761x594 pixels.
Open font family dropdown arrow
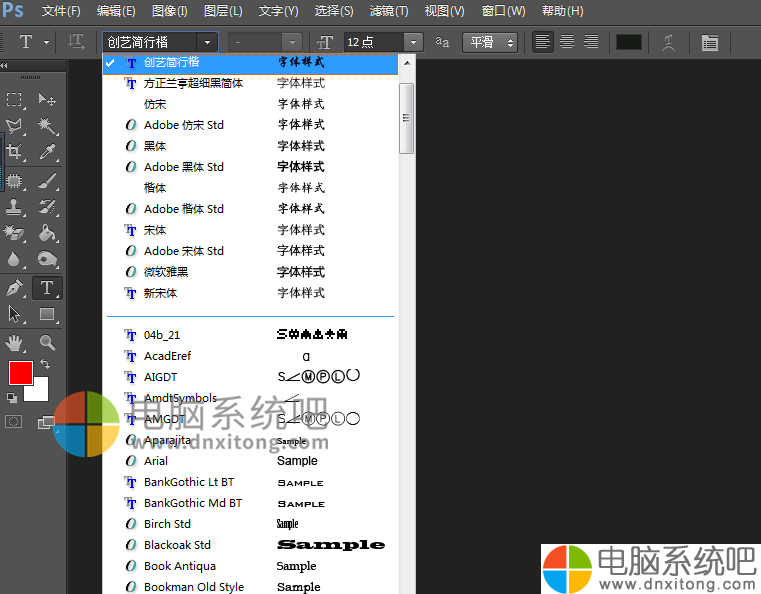point(207,42)
